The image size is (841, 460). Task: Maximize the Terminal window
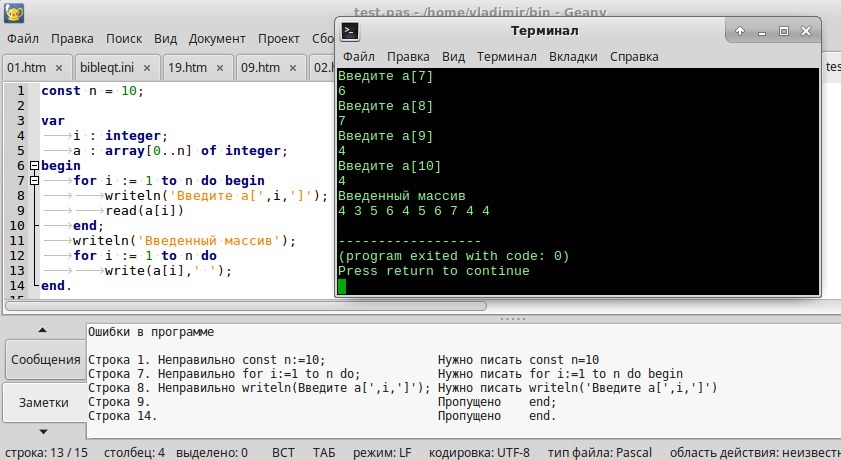[783, 31]
